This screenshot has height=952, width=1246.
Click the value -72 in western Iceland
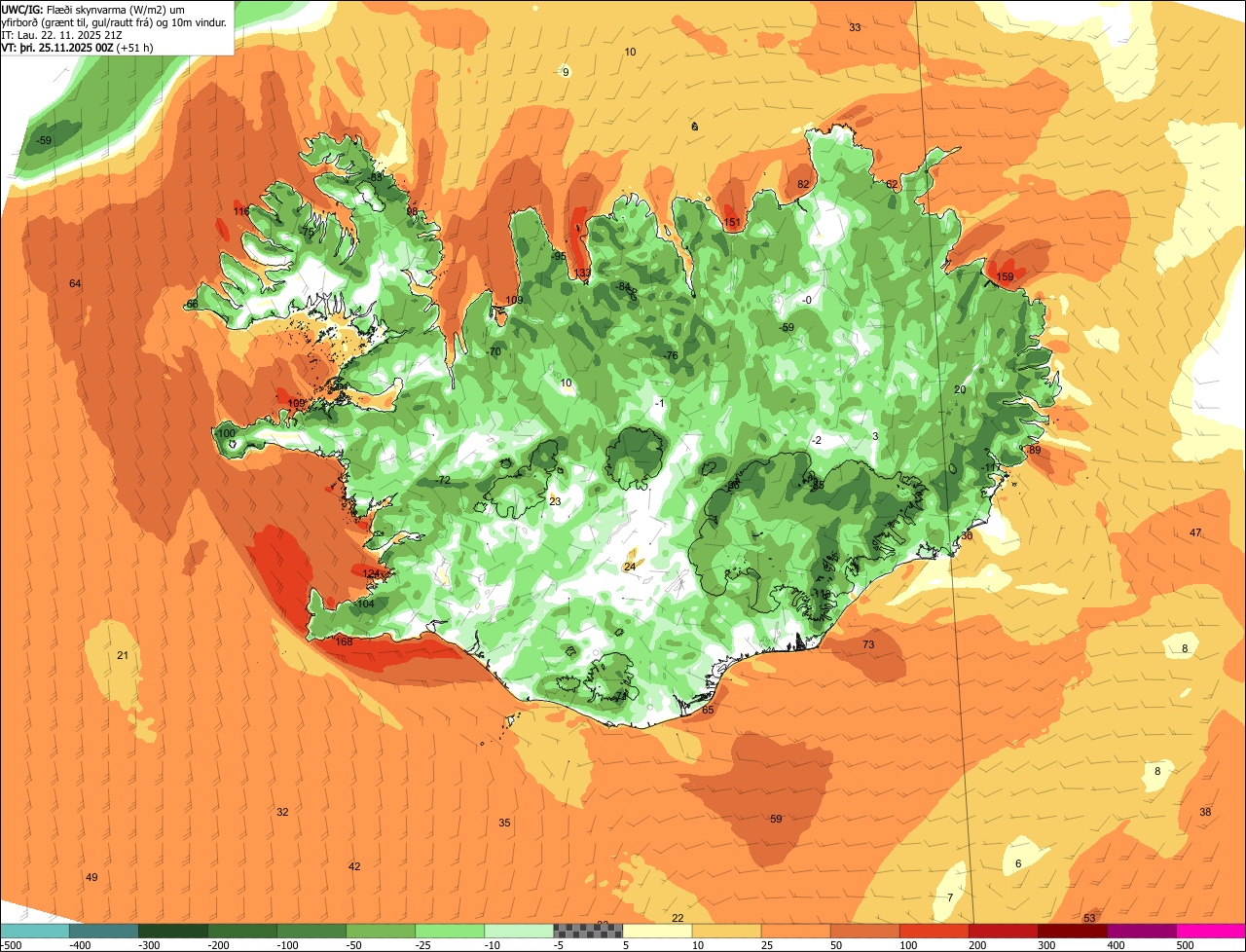click(444, 481)
